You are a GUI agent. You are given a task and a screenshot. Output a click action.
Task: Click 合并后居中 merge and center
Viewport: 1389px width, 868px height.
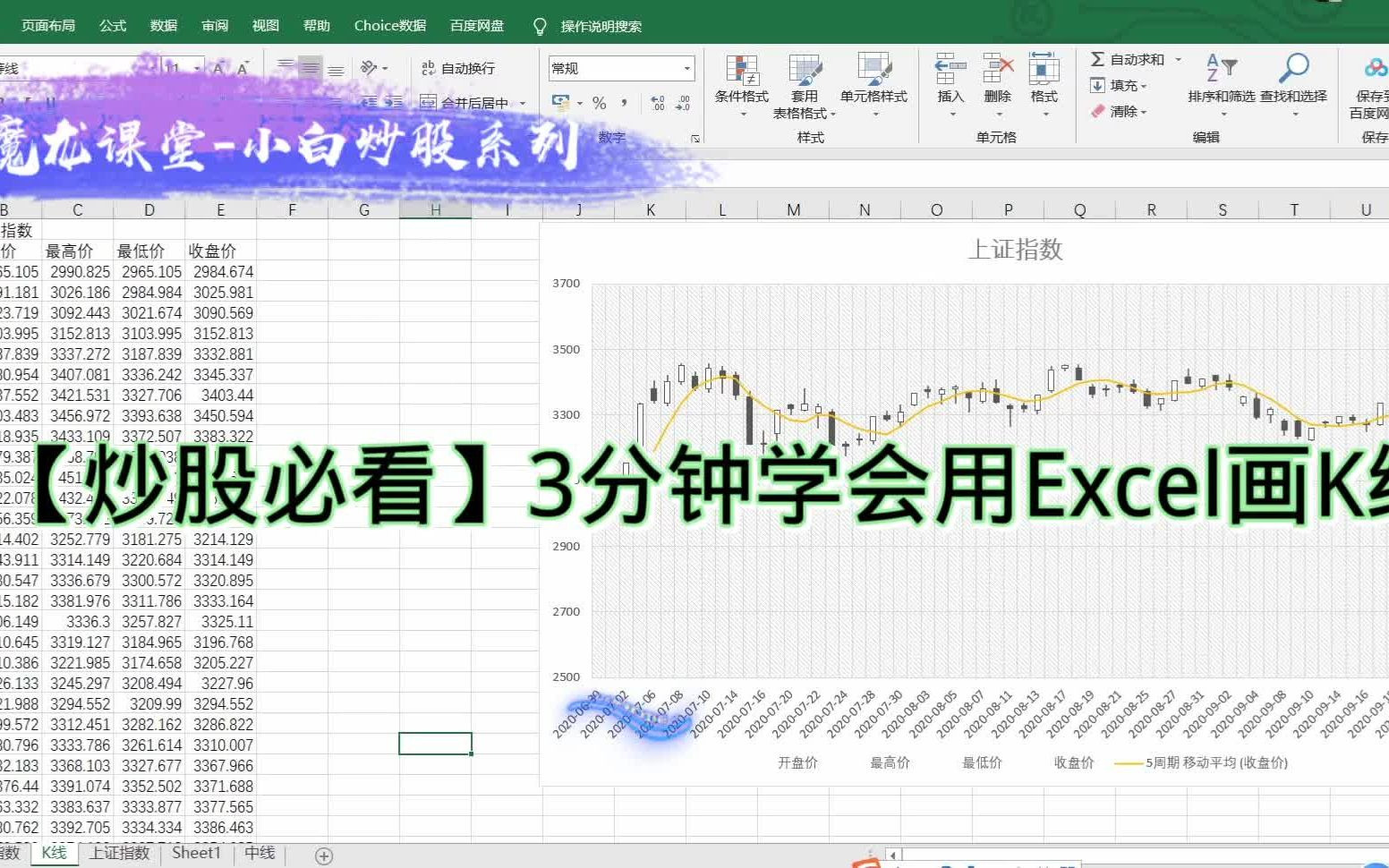pyautogui.click(x=464, y=103)
